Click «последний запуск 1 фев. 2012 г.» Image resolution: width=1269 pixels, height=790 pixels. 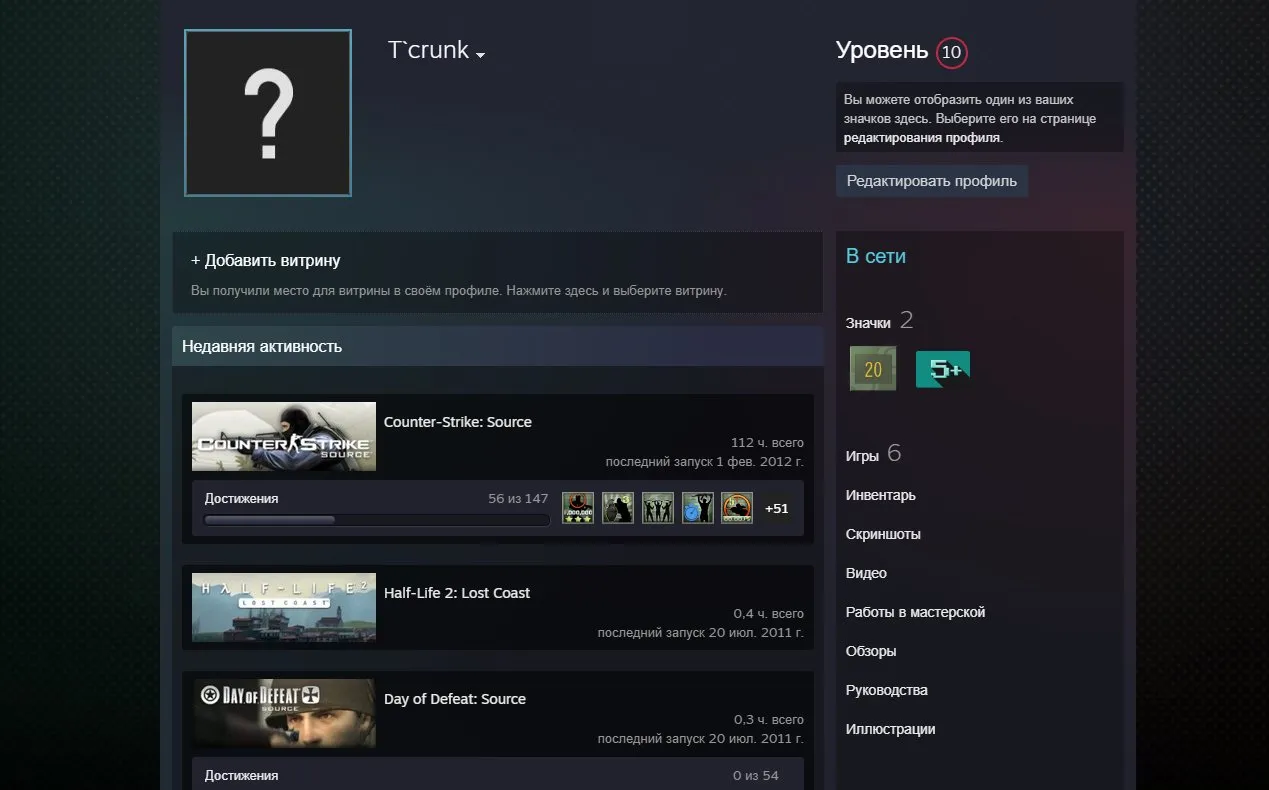pyautogui.click(x=705, y=462)
